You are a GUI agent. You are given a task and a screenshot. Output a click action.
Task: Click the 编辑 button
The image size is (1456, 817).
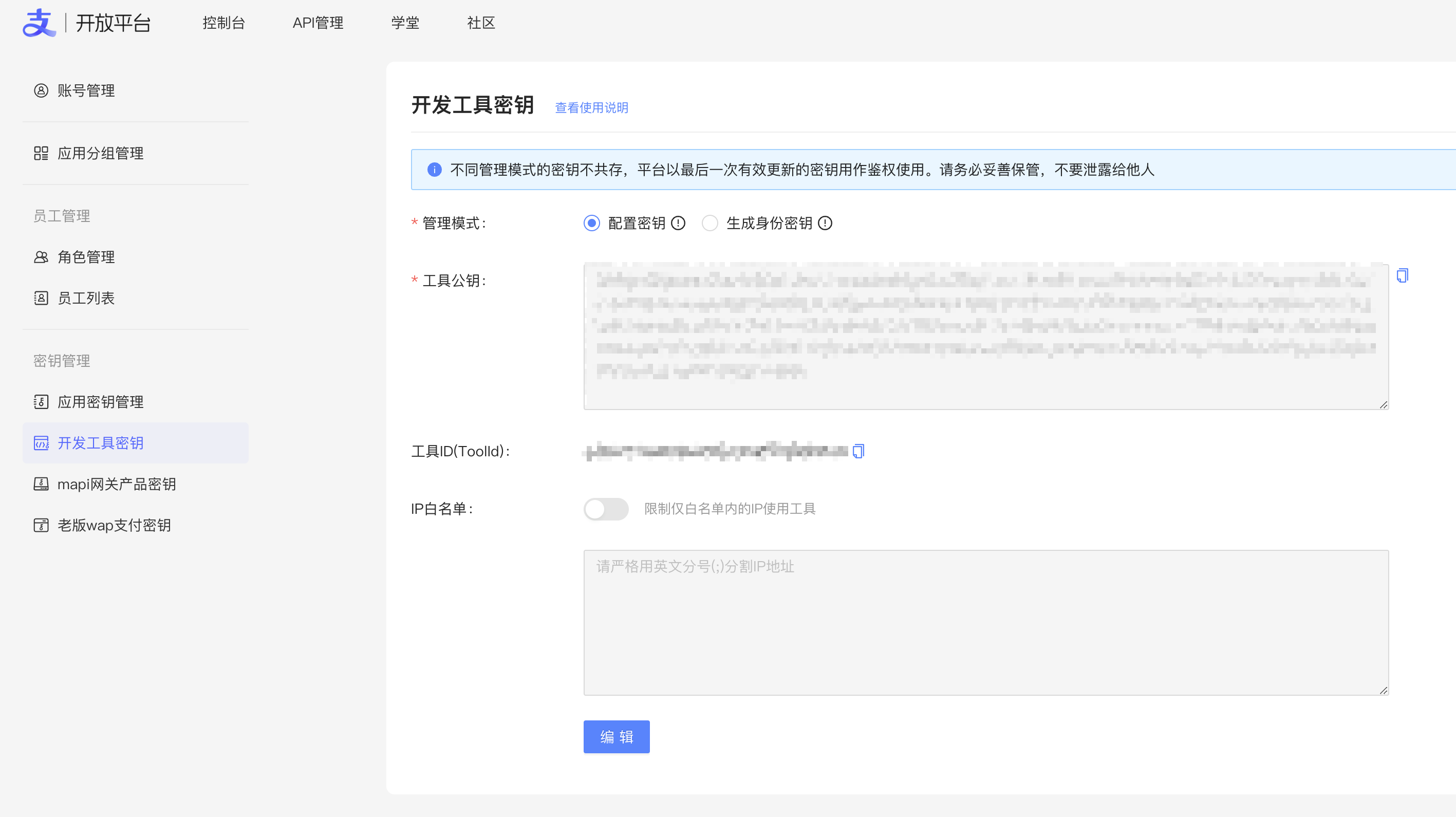click(616, 737)
